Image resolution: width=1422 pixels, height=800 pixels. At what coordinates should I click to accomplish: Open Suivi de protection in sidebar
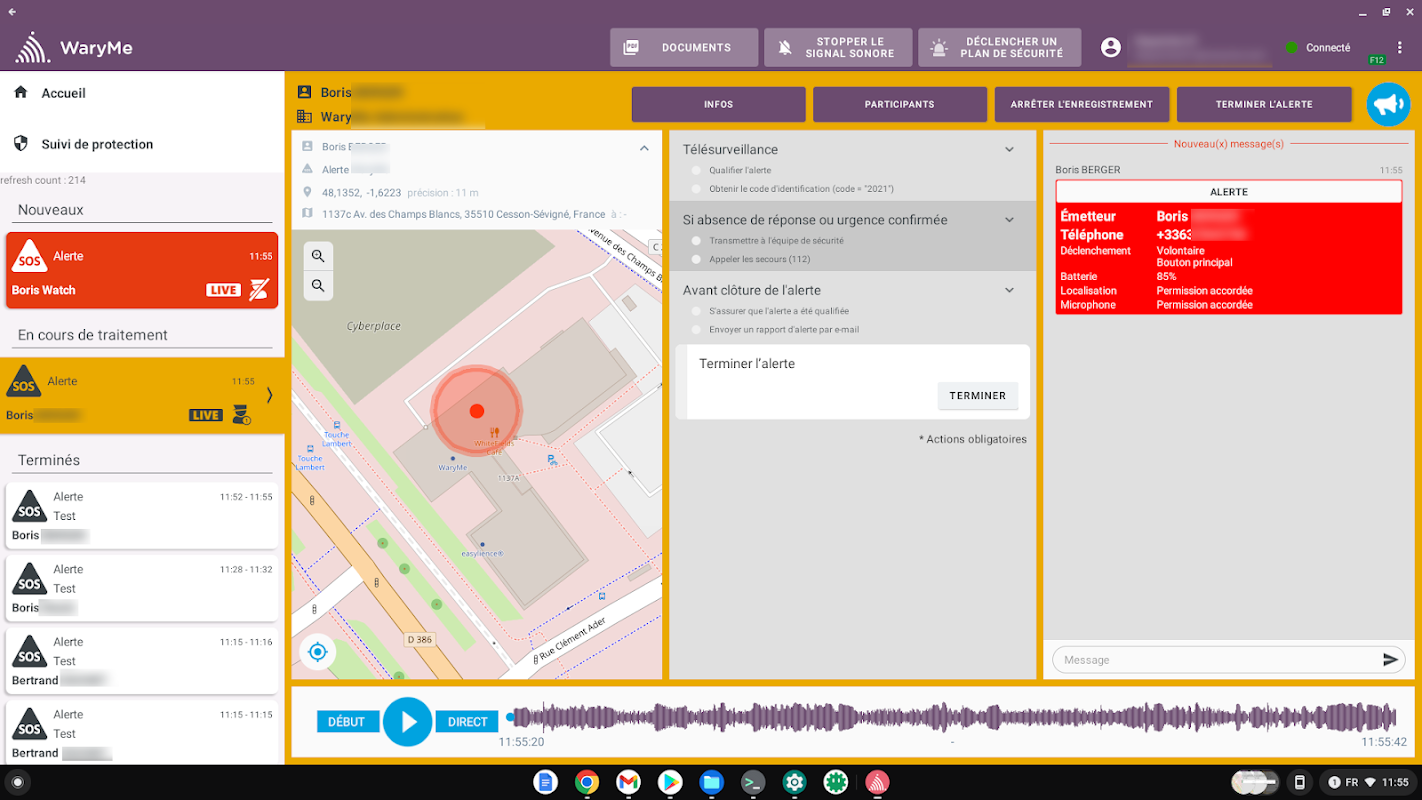(x=96, y=144)
